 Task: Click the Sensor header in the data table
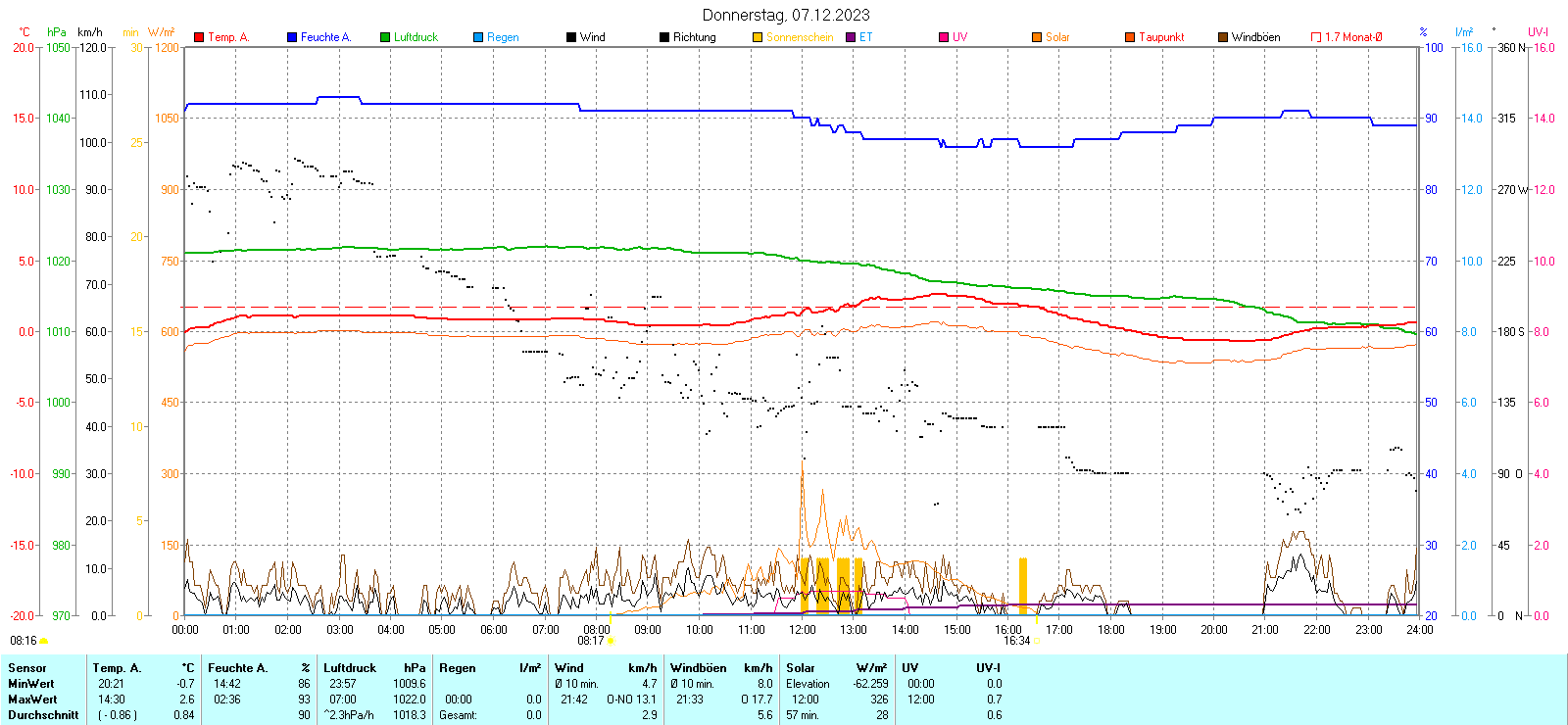click(x=27, y=668)
